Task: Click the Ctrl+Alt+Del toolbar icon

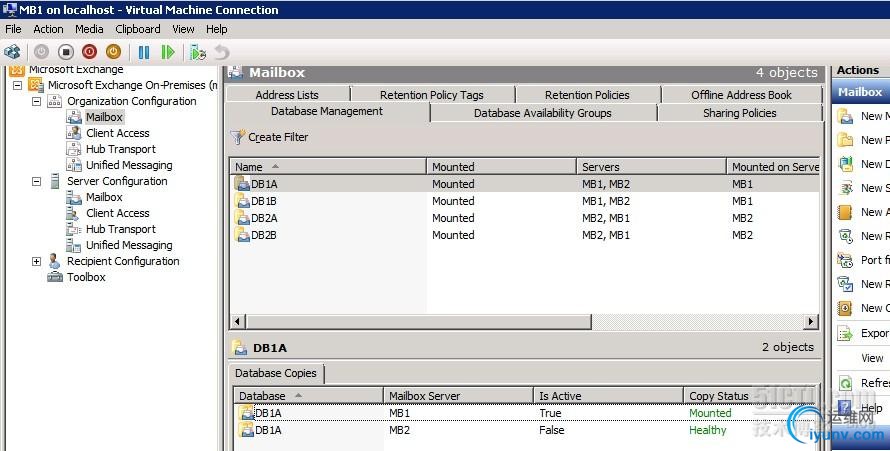Action: 12,52
